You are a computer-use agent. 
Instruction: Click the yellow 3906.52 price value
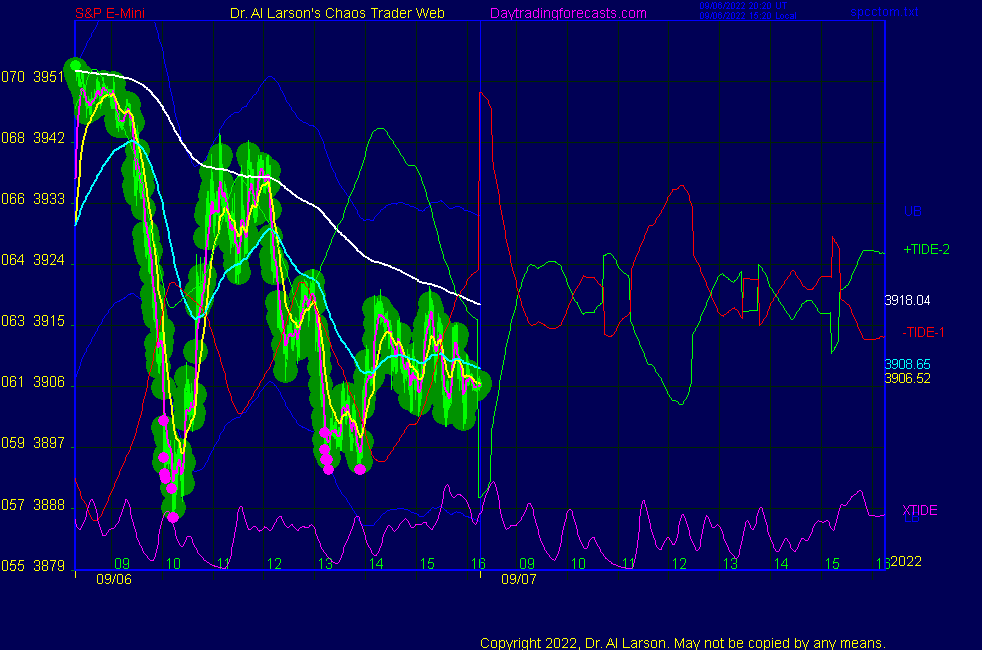coord(907,378)
